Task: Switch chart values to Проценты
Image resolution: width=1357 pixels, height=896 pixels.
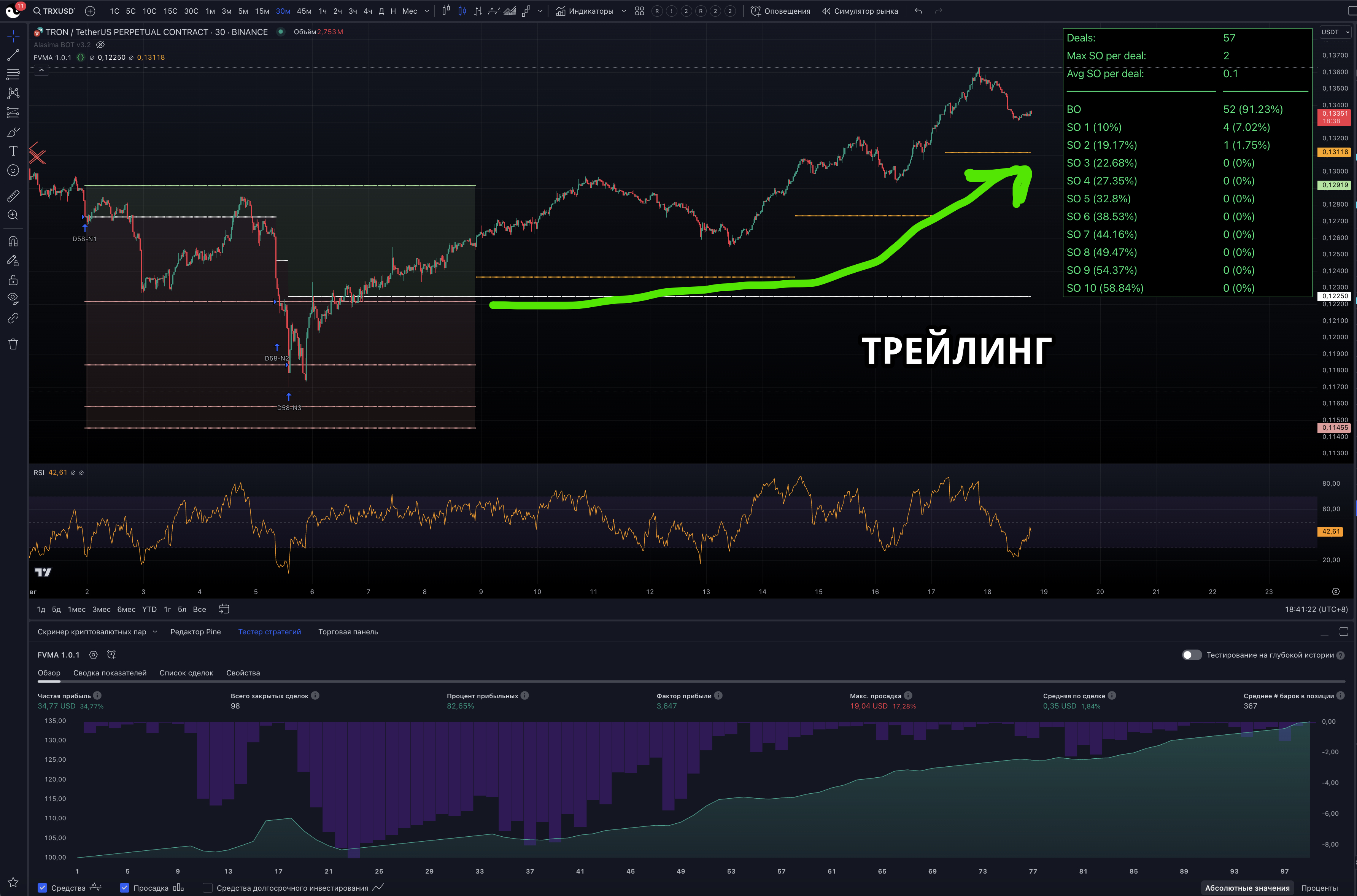Action: point(1319,887)
